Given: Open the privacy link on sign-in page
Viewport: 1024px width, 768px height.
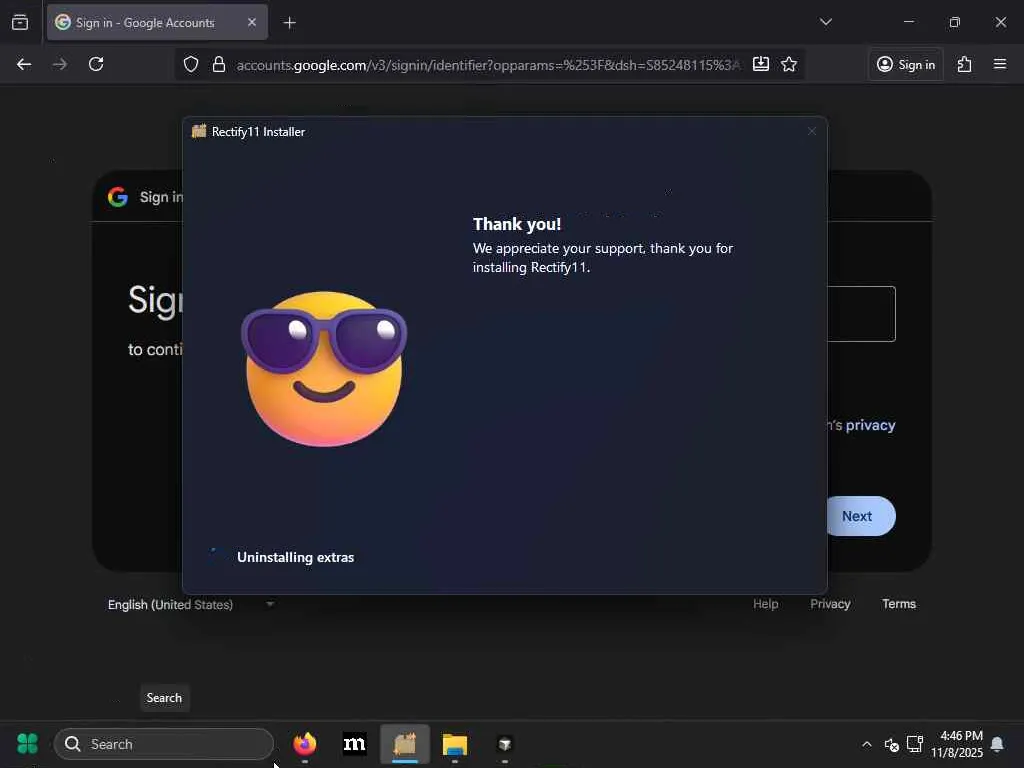Looking at the screenshot, I should 870,425.
